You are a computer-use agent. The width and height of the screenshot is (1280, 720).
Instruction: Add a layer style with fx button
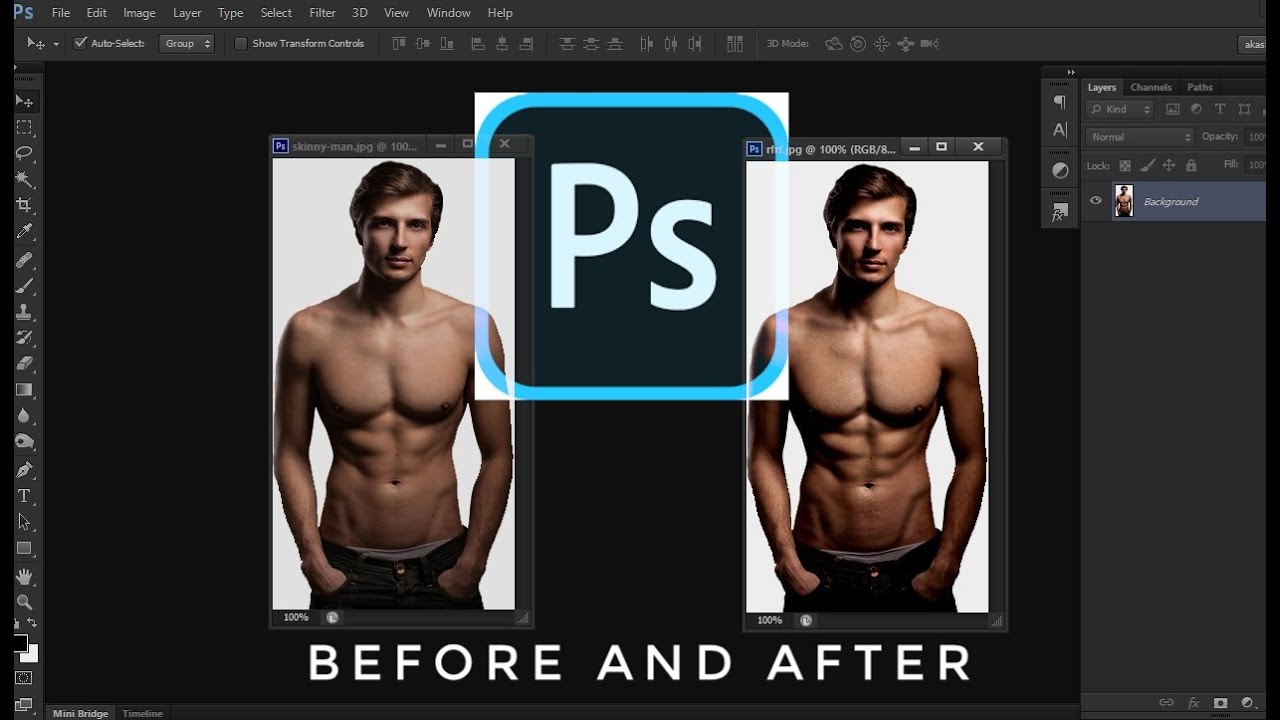point(1193,703)
